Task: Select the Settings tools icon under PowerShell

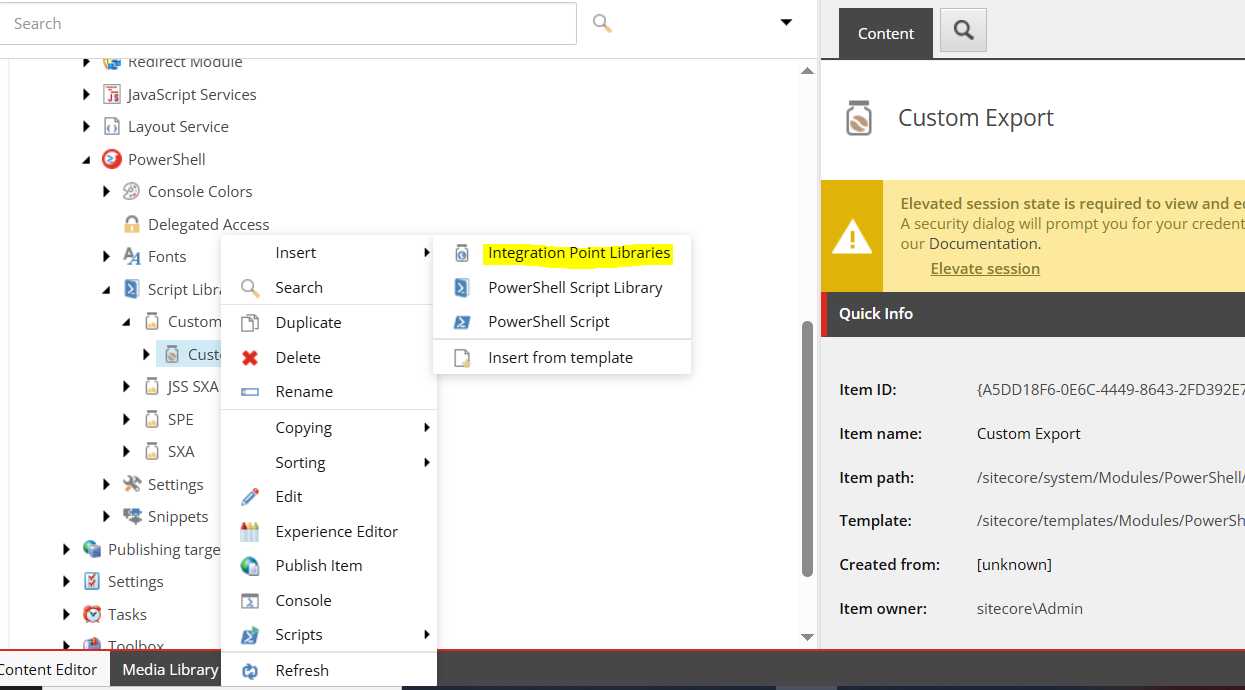Action: point(132,484)
